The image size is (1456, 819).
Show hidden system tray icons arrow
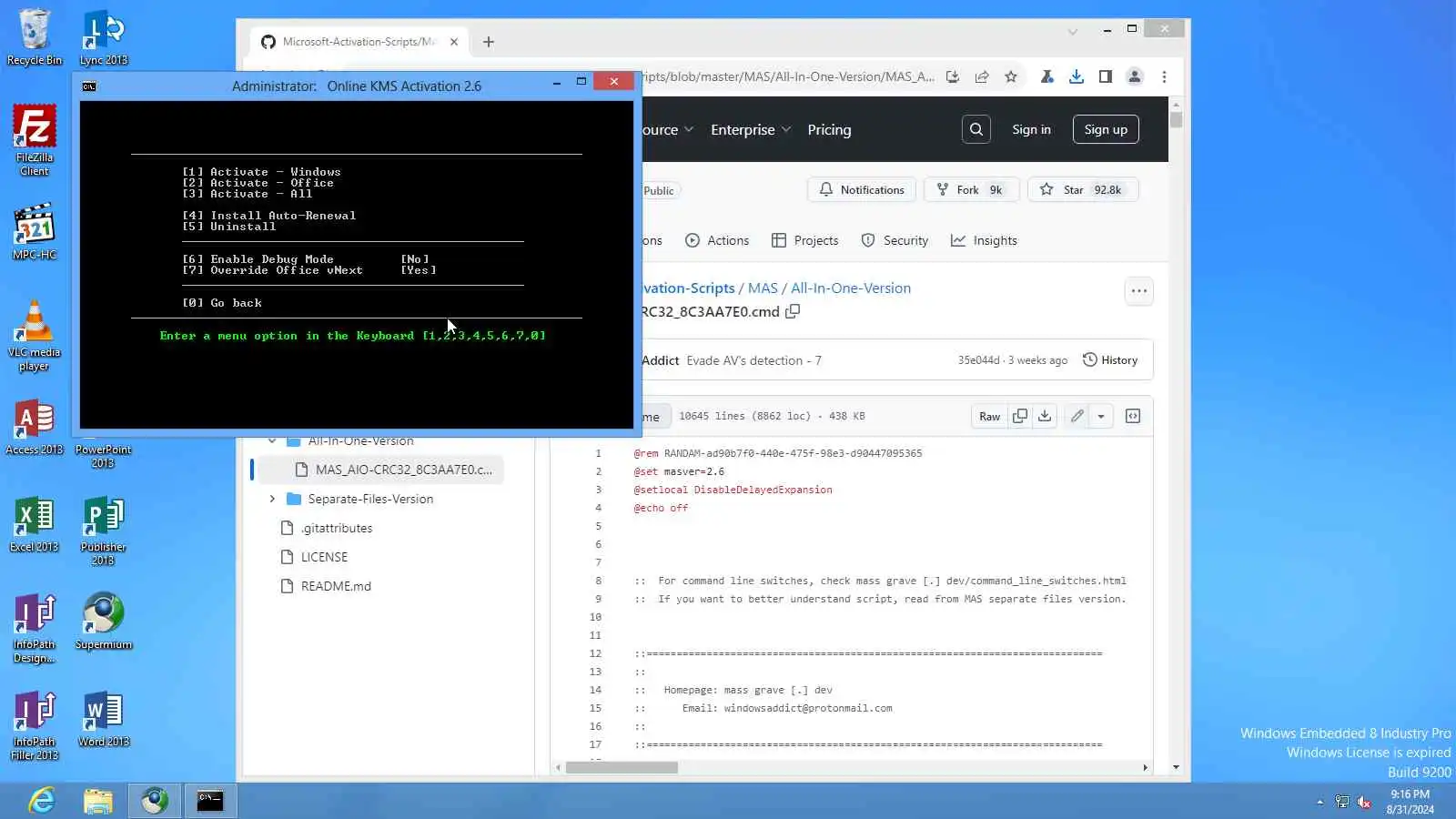click(1320, 802)
